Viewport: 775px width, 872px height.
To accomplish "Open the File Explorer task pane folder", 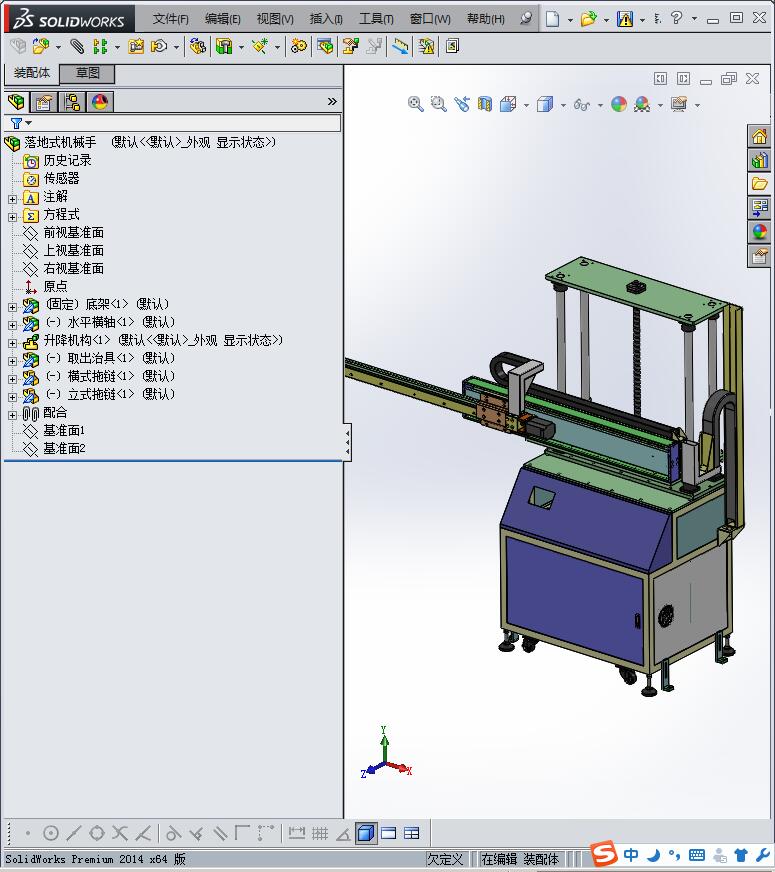I will click(x=759, y=184).
